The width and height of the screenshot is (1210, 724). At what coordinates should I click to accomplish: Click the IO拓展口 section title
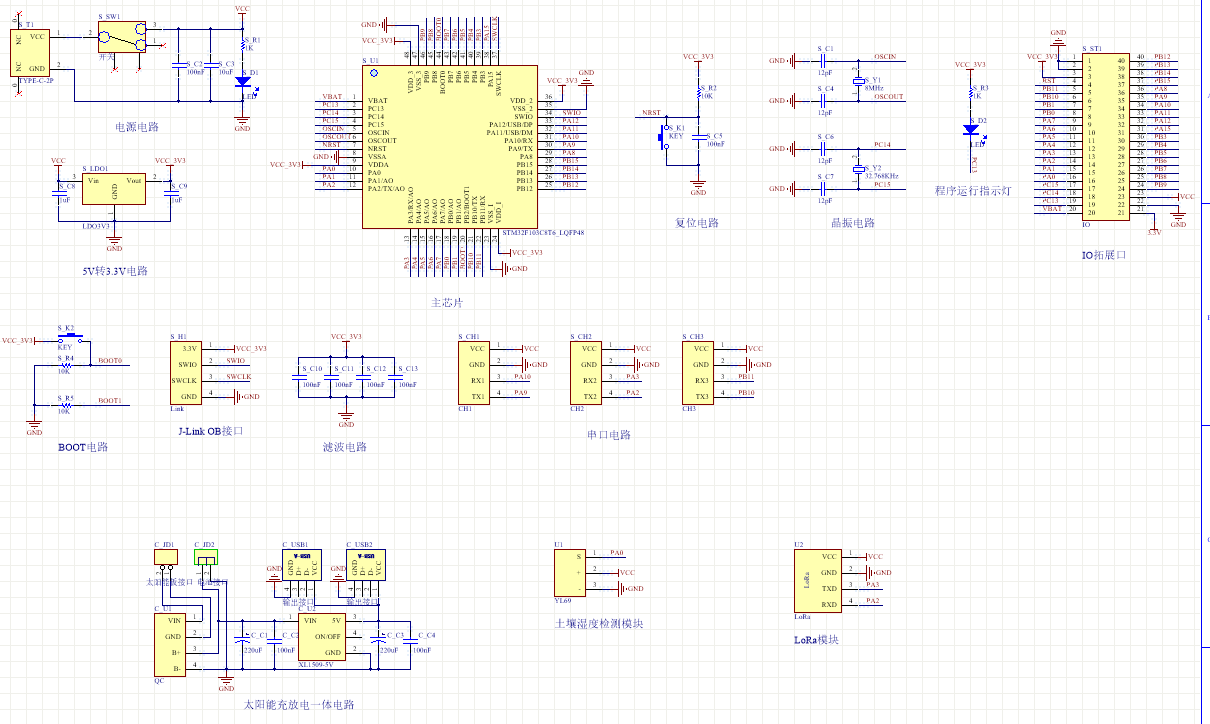tap(1104, 255)
